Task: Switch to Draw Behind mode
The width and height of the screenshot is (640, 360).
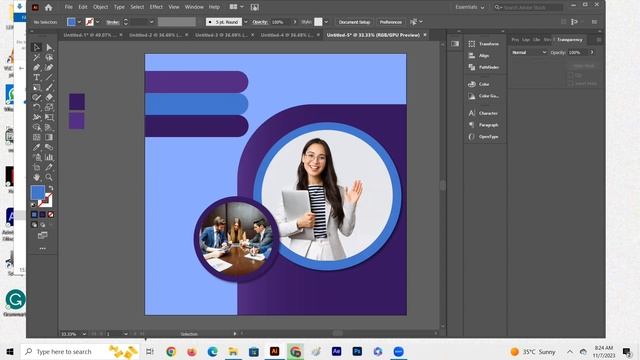Action: [42, 224]
